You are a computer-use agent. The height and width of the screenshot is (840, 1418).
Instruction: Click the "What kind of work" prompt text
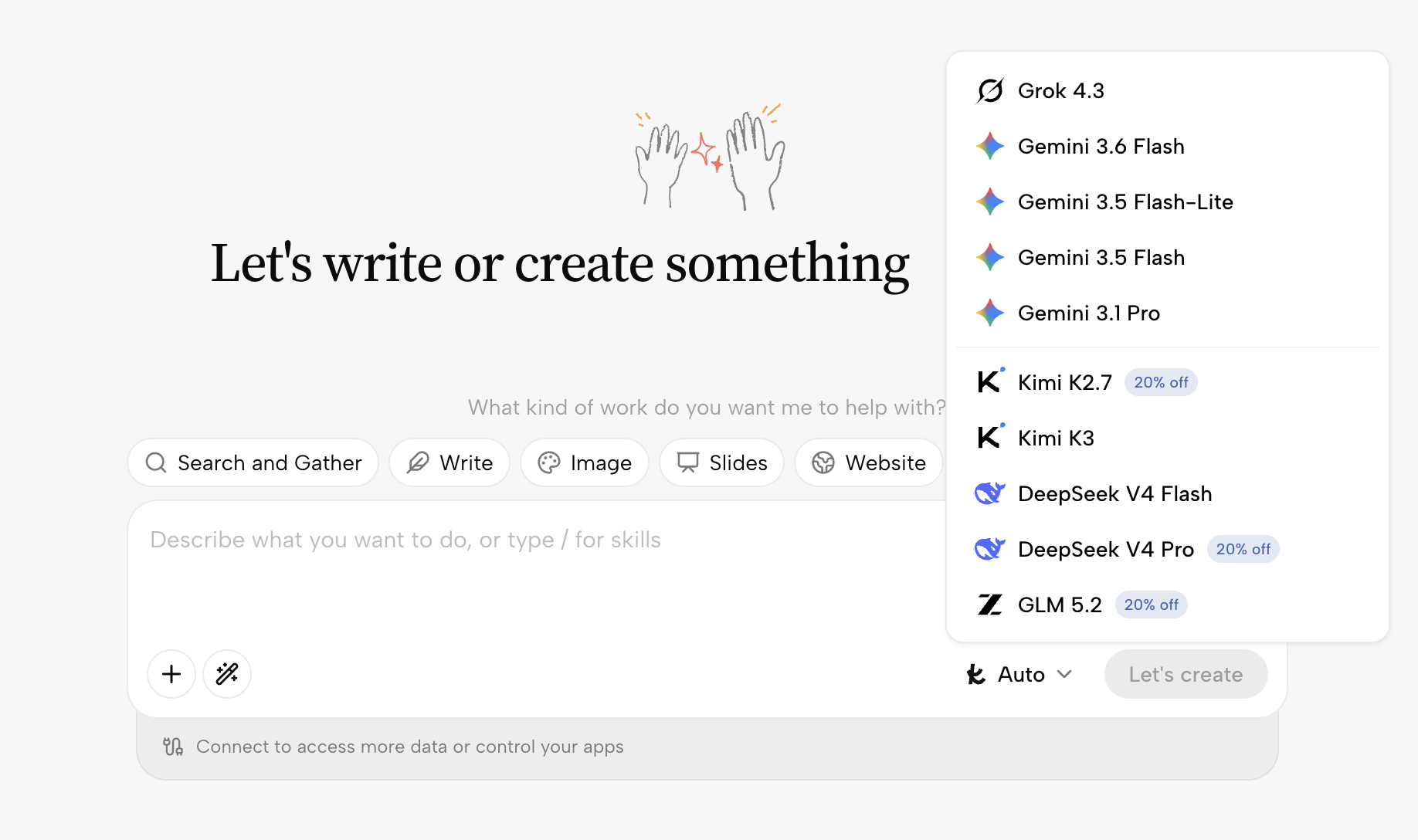pos(707,407)
